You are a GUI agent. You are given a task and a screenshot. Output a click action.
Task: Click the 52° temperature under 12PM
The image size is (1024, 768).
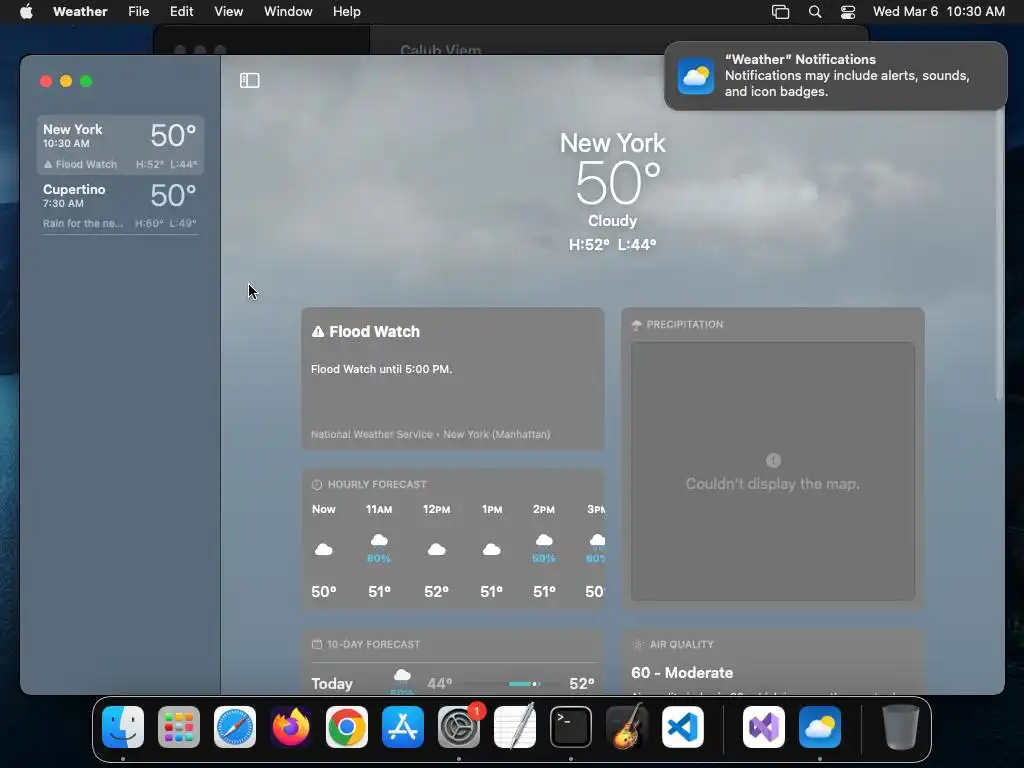point(436,592)
